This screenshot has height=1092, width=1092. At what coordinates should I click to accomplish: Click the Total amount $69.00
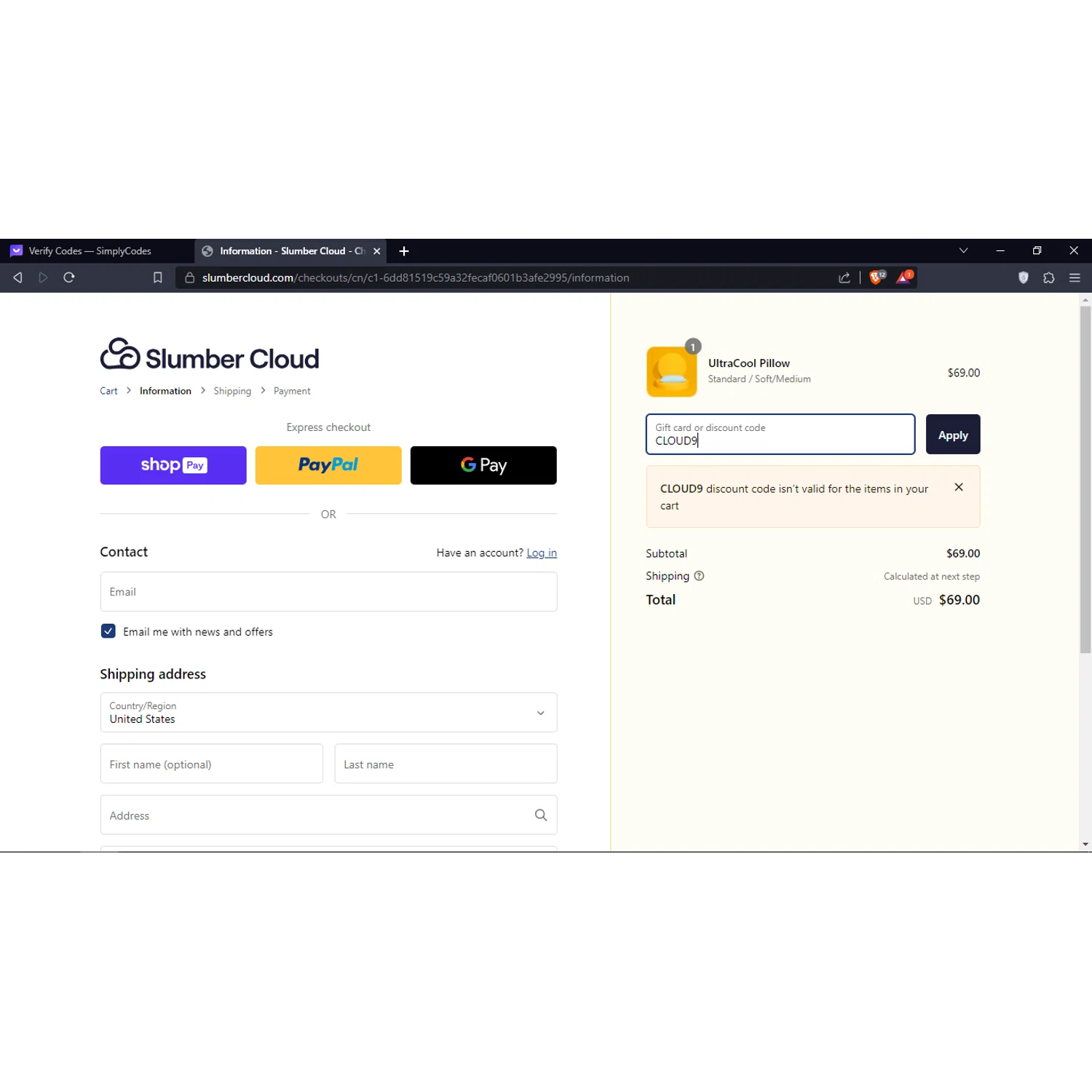coord(959,600)
